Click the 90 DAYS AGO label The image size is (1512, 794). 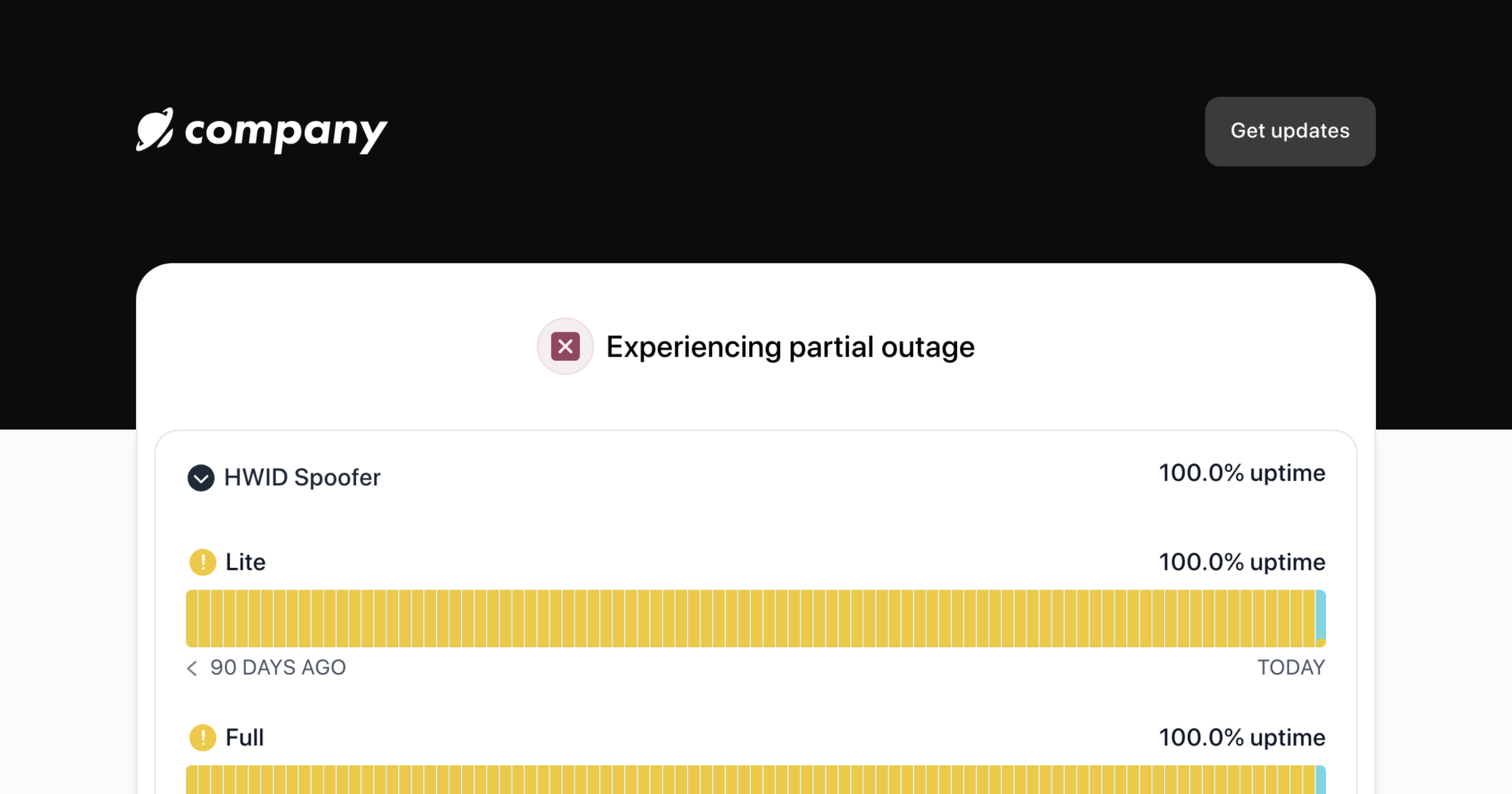[278, 667]
